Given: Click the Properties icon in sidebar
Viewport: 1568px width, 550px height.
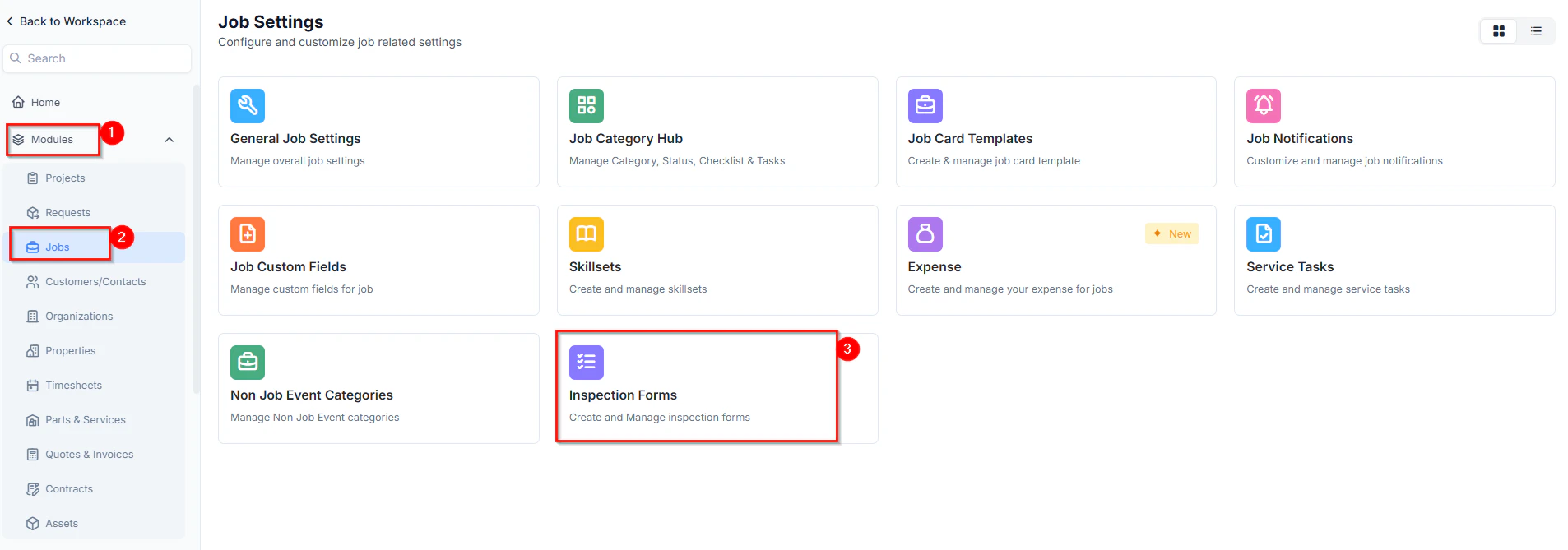Looking at the screenshot, I should 33,351.
